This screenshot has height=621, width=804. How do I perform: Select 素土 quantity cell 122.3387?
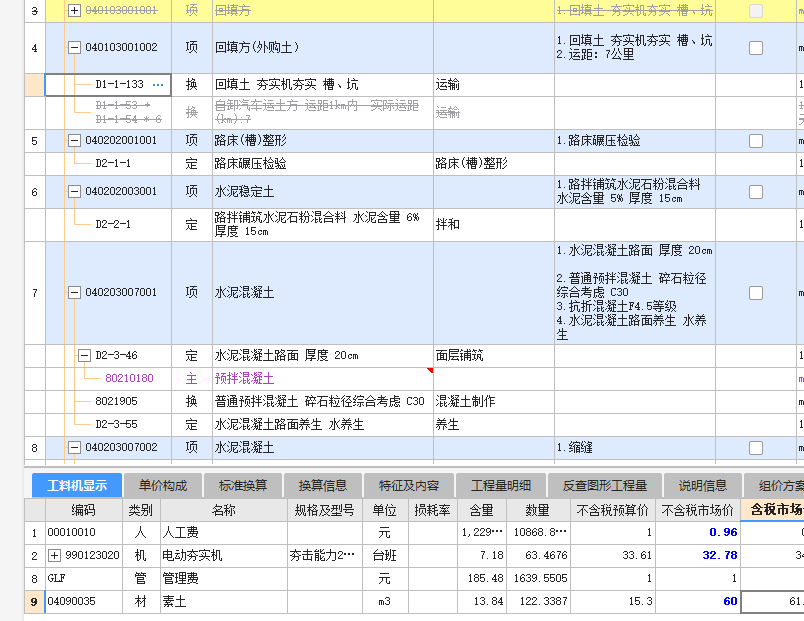(x=538, y=602)
